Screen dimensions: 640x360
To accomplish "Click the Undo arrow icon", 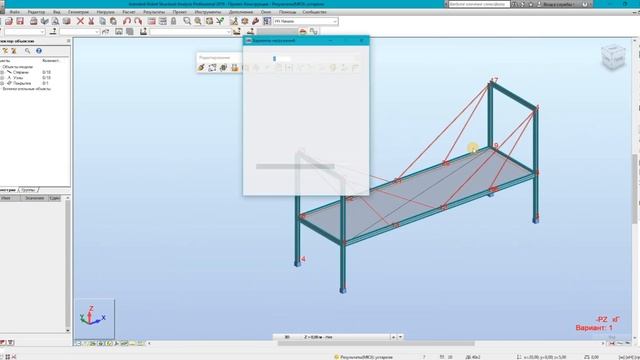I will (127, 21).
